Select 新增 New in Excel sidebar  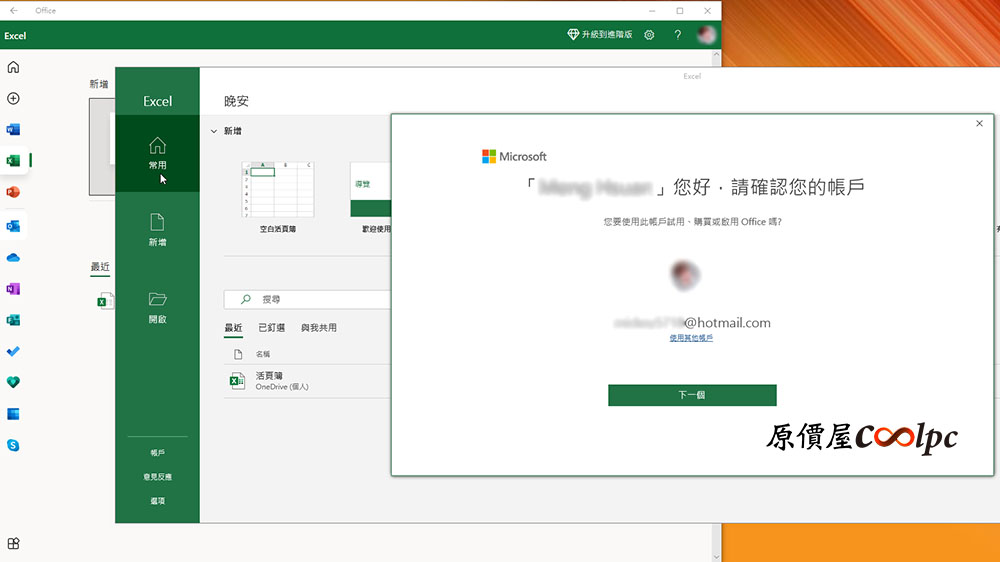coord(158,230)
